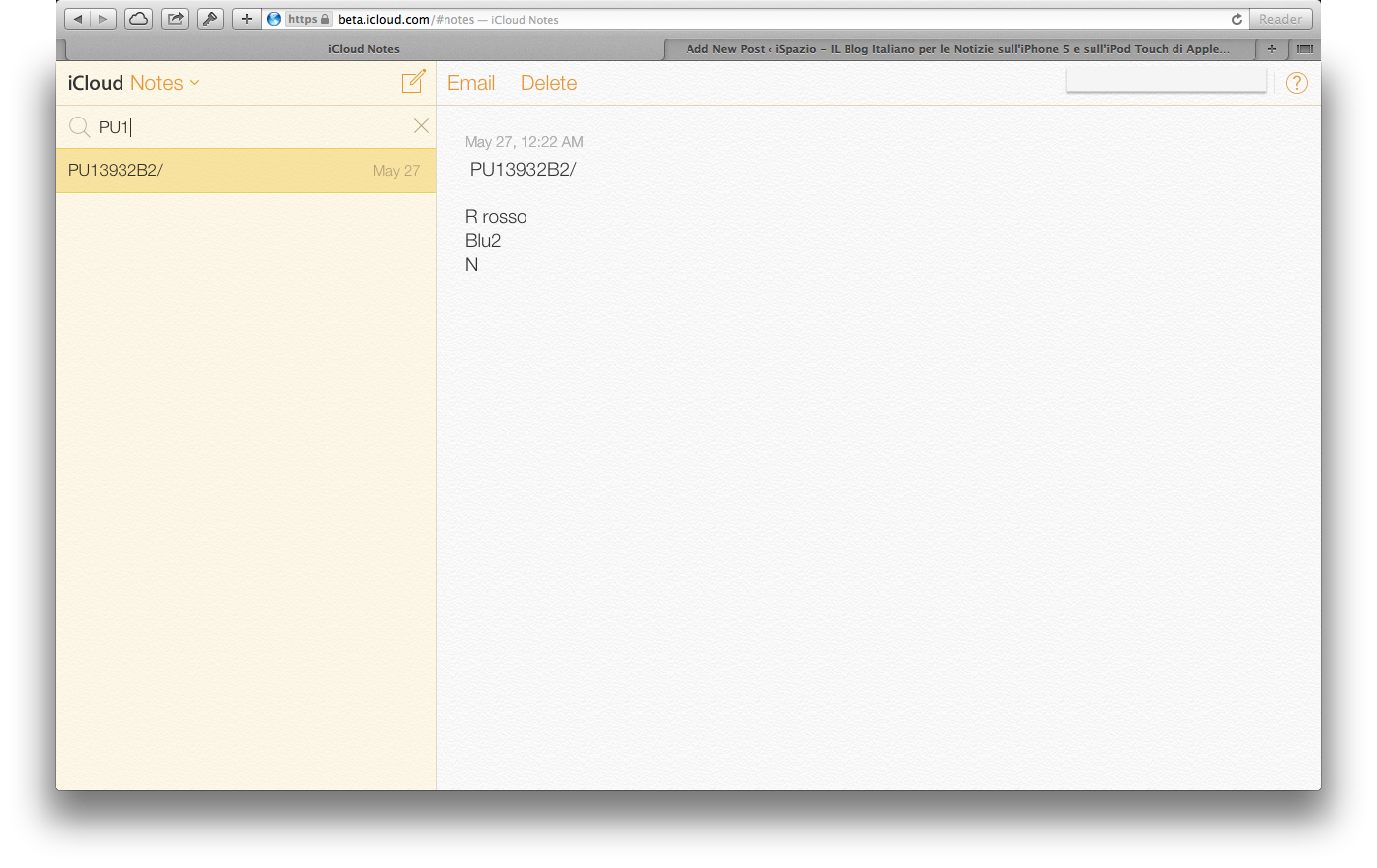Image resolution: width=1377 pixels, height=868 pixels.
Task: Open the iCloud help question mark
Action: click(1296, 84)
